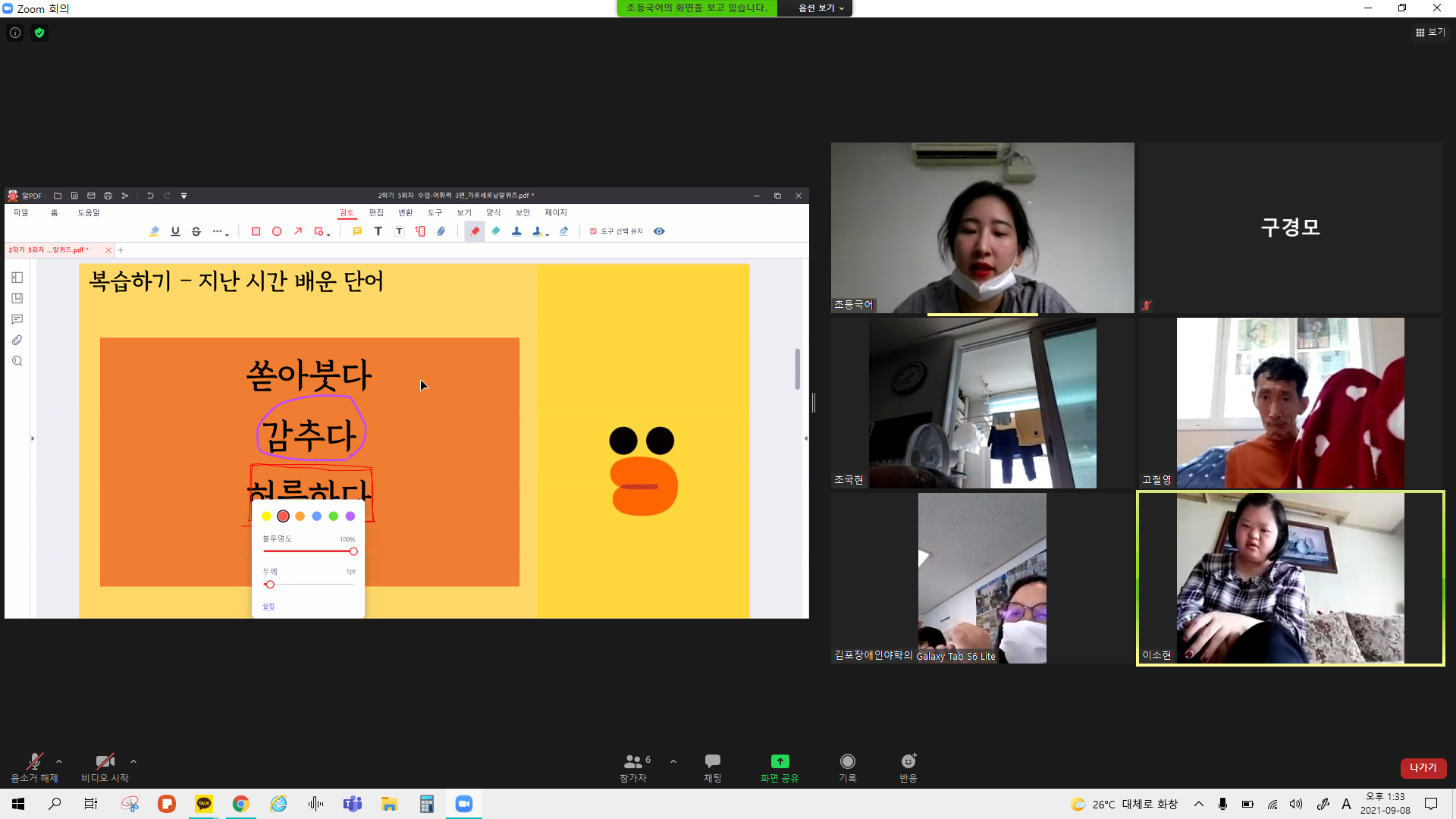Choose yellow pen color swatch

click(x=266, y=516)
